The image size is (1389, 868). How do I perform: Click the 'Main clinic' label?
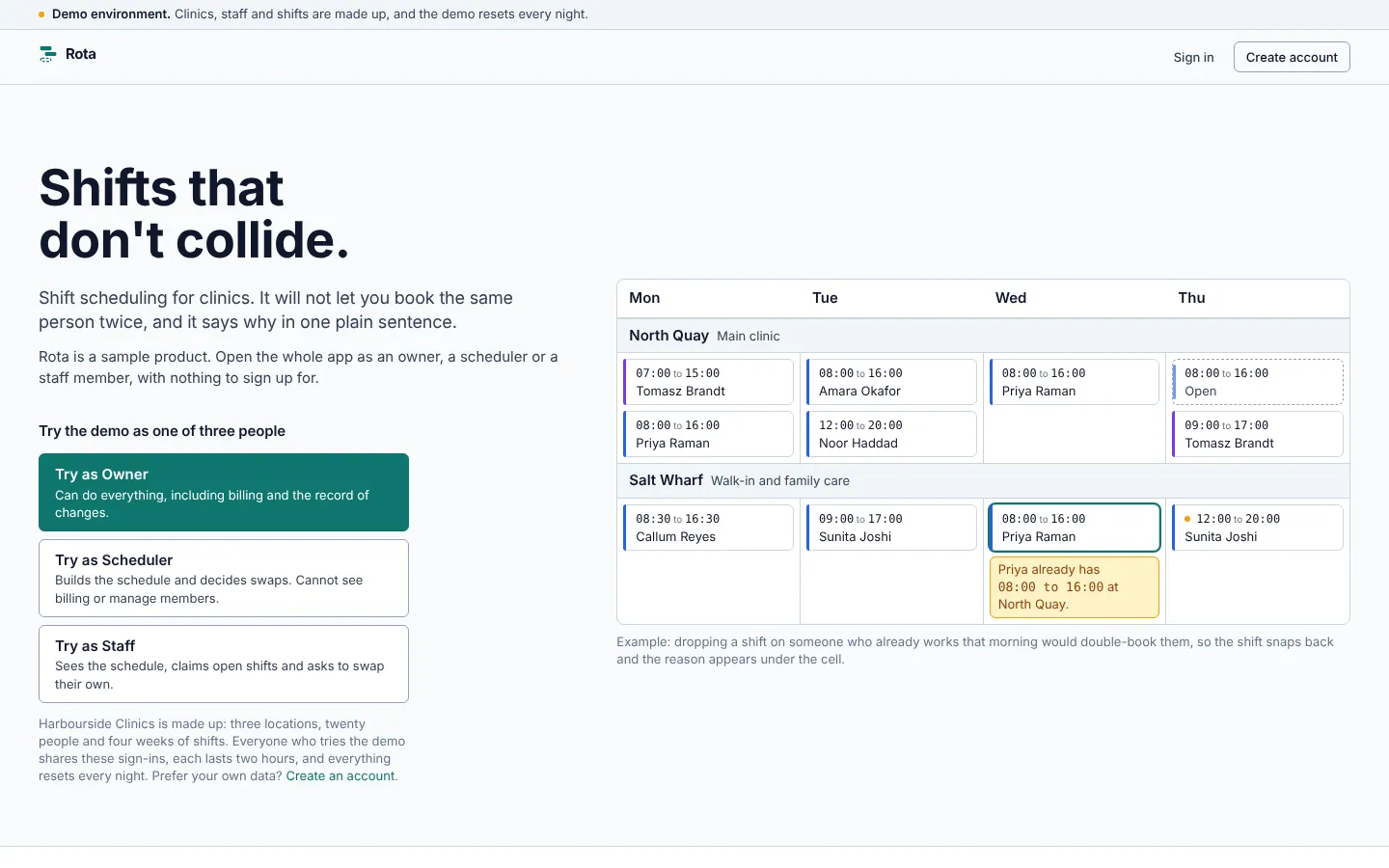749,336
